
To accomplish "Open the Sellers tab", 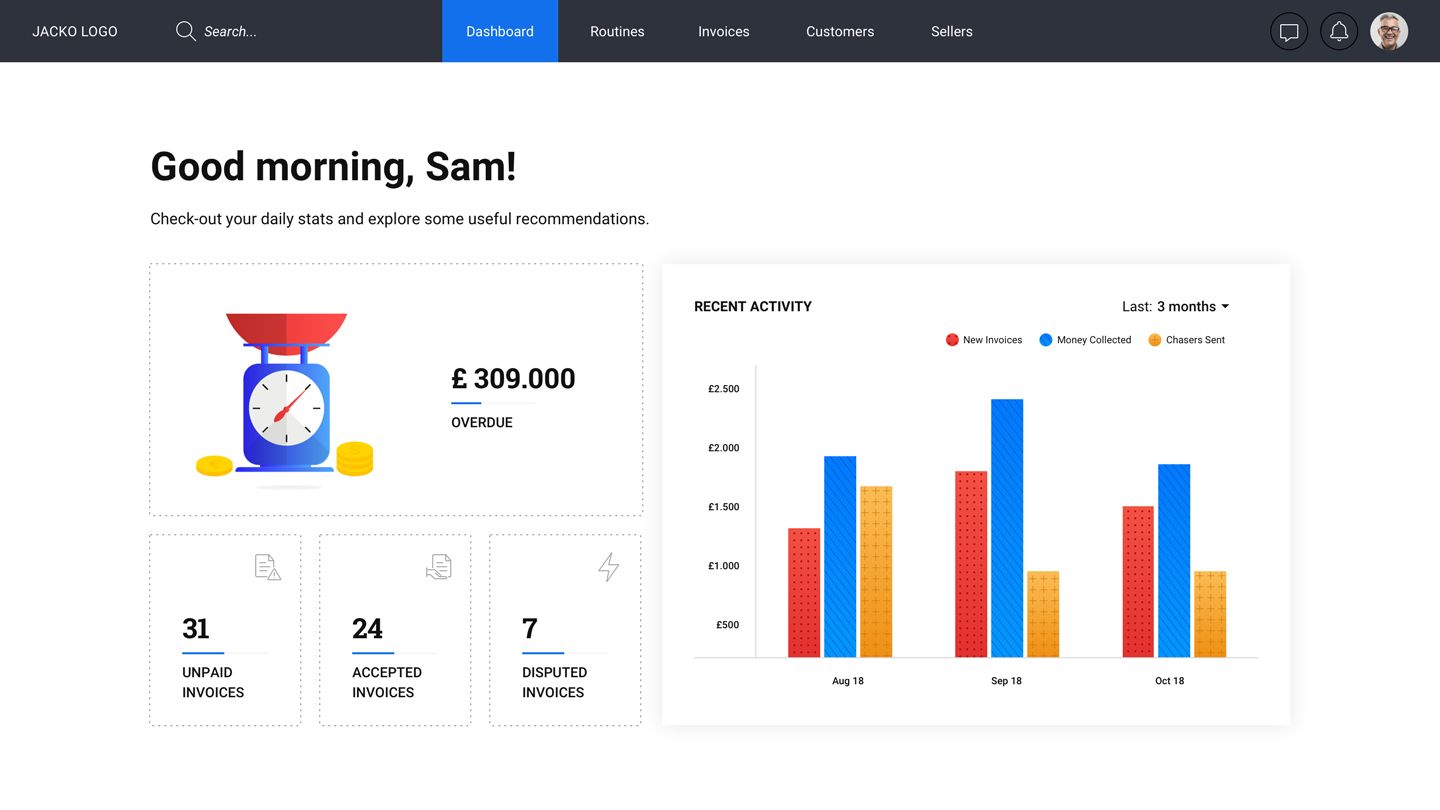I will coord(951,32).
